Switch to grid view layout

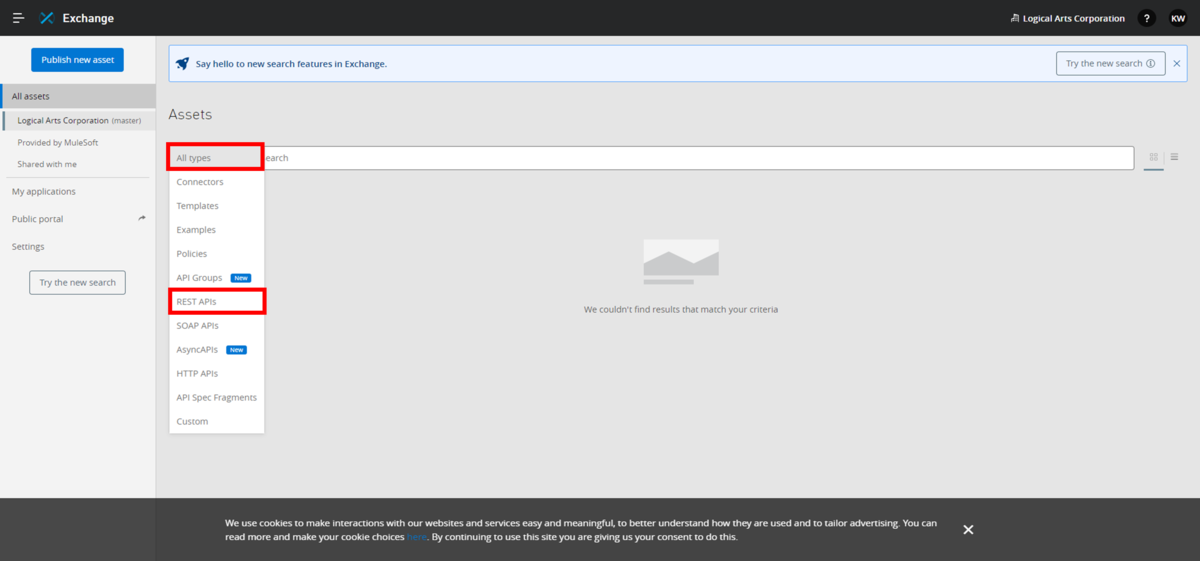[1154, 157]
